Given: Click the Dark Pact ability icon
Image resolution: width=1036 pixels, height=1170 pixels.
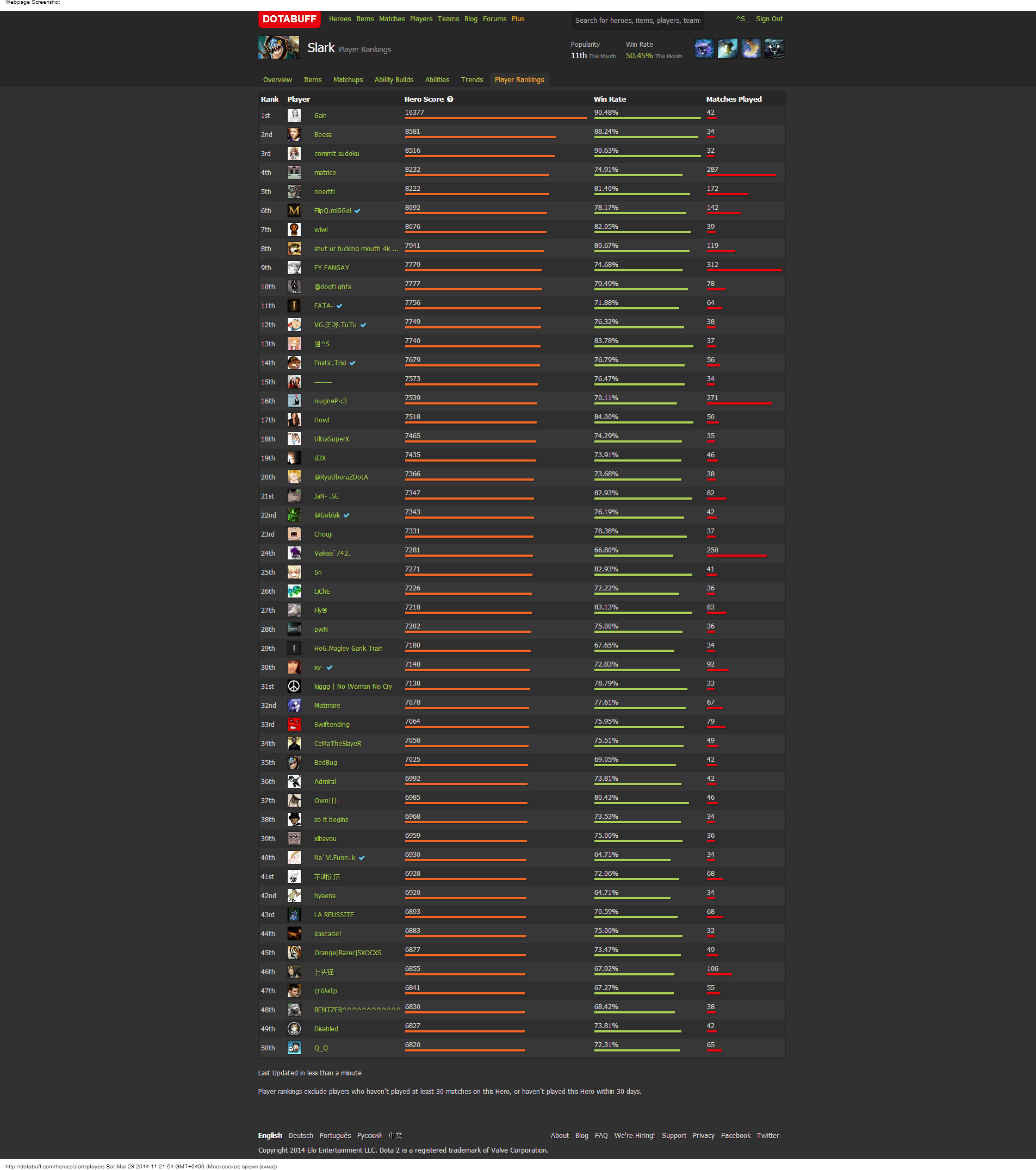Looking at the screenshot, I should pyautogui.click(x=704, y=48).
